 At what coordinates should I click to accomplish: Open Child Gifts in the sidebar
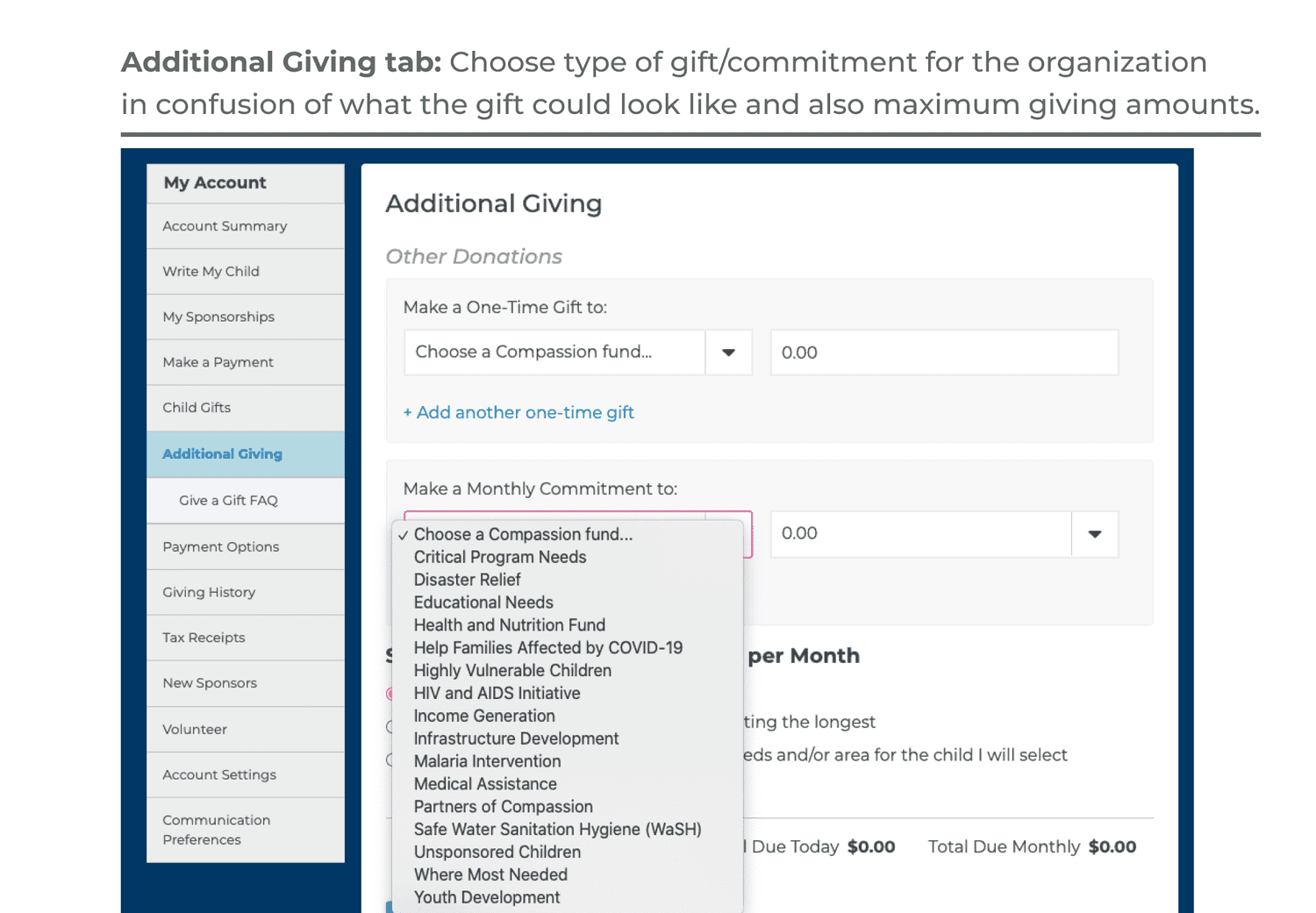(x=246, y=408)
